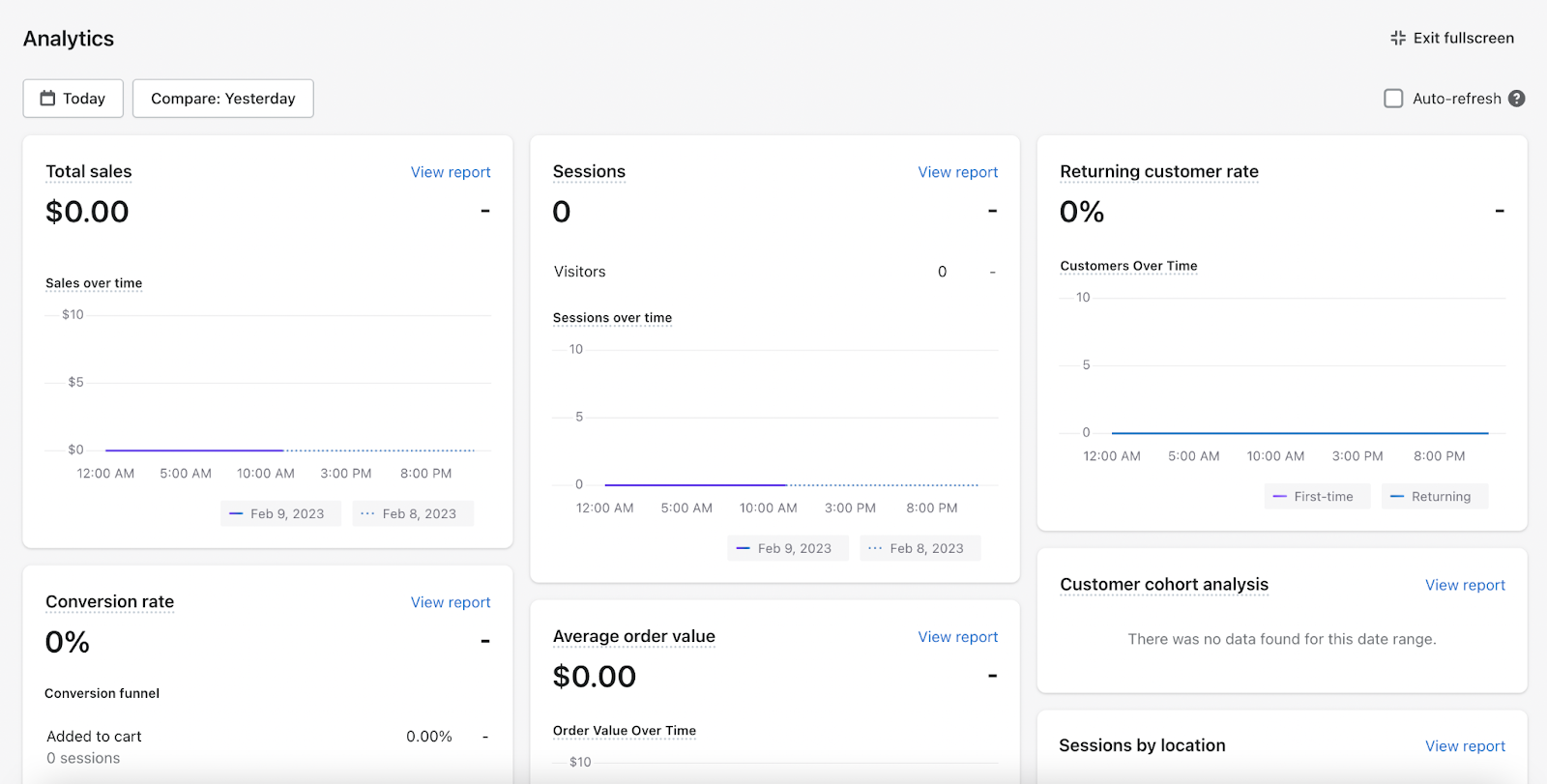Open View report for Total sales
Image resolution: width=1547 pixels, height=784 pixels.
(451, 172)
